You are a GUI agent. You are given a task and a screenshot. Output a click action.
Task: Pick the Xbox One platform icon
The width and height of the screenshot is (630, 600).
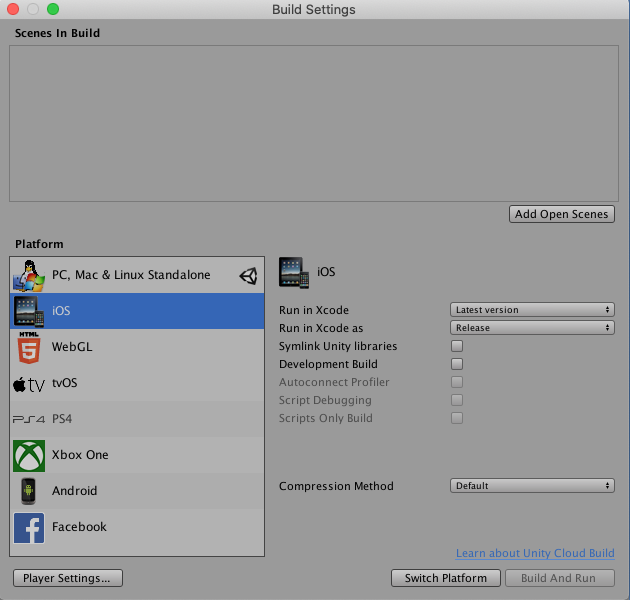point(29,455)
